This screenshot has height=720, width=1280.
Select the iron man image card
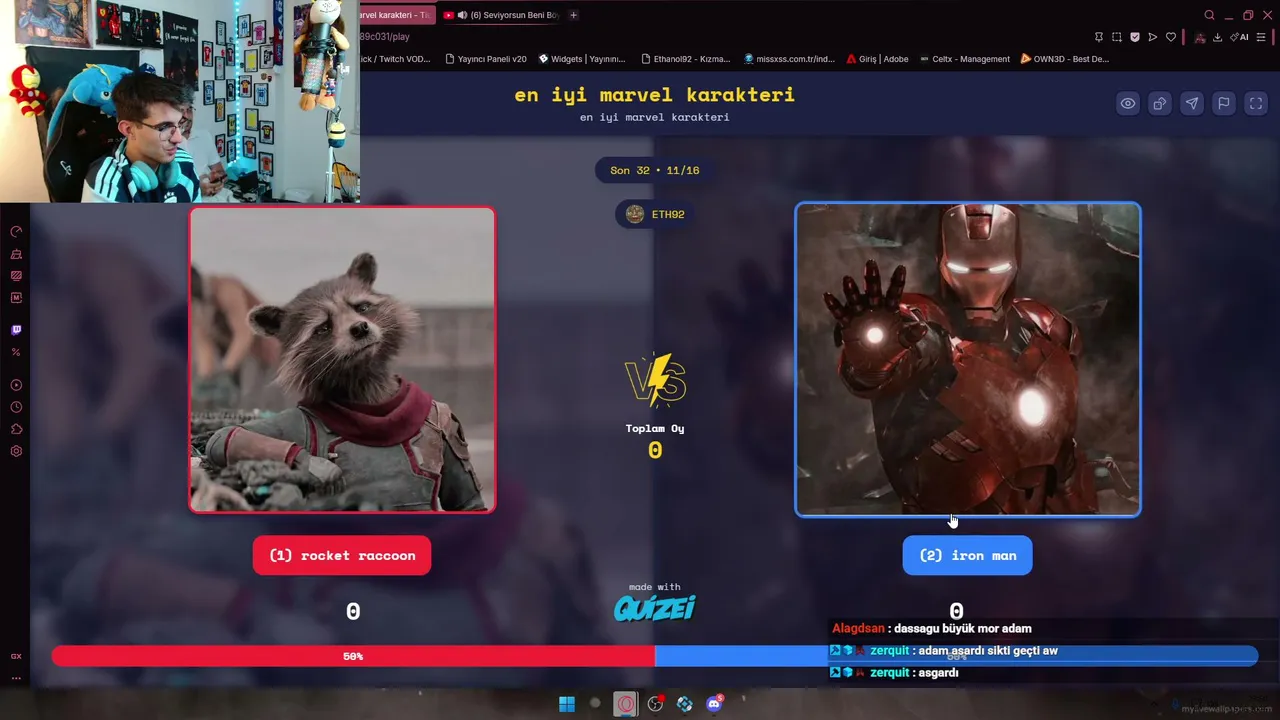pyautogui.click(x=968, y=360)
